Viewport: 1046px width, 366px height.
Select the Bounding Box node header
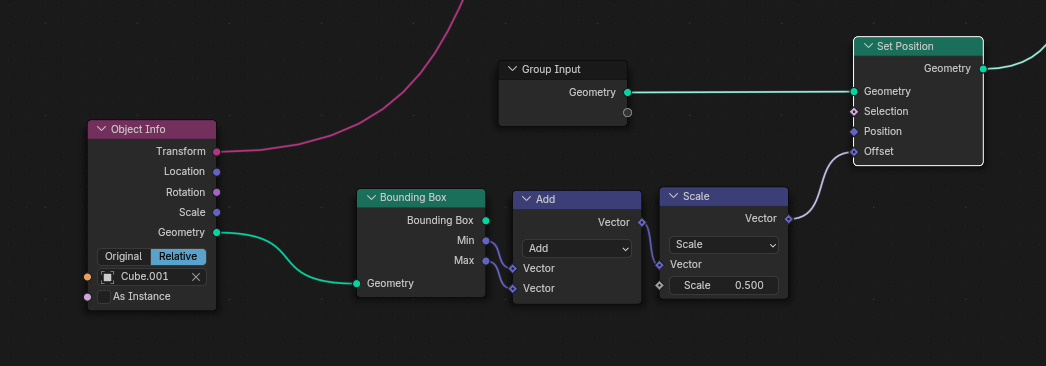(x=421, y=198)
